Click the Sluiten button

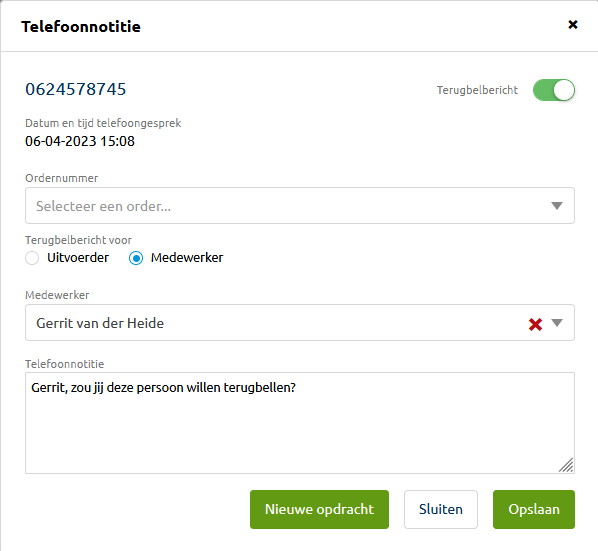tap(441, 509)
